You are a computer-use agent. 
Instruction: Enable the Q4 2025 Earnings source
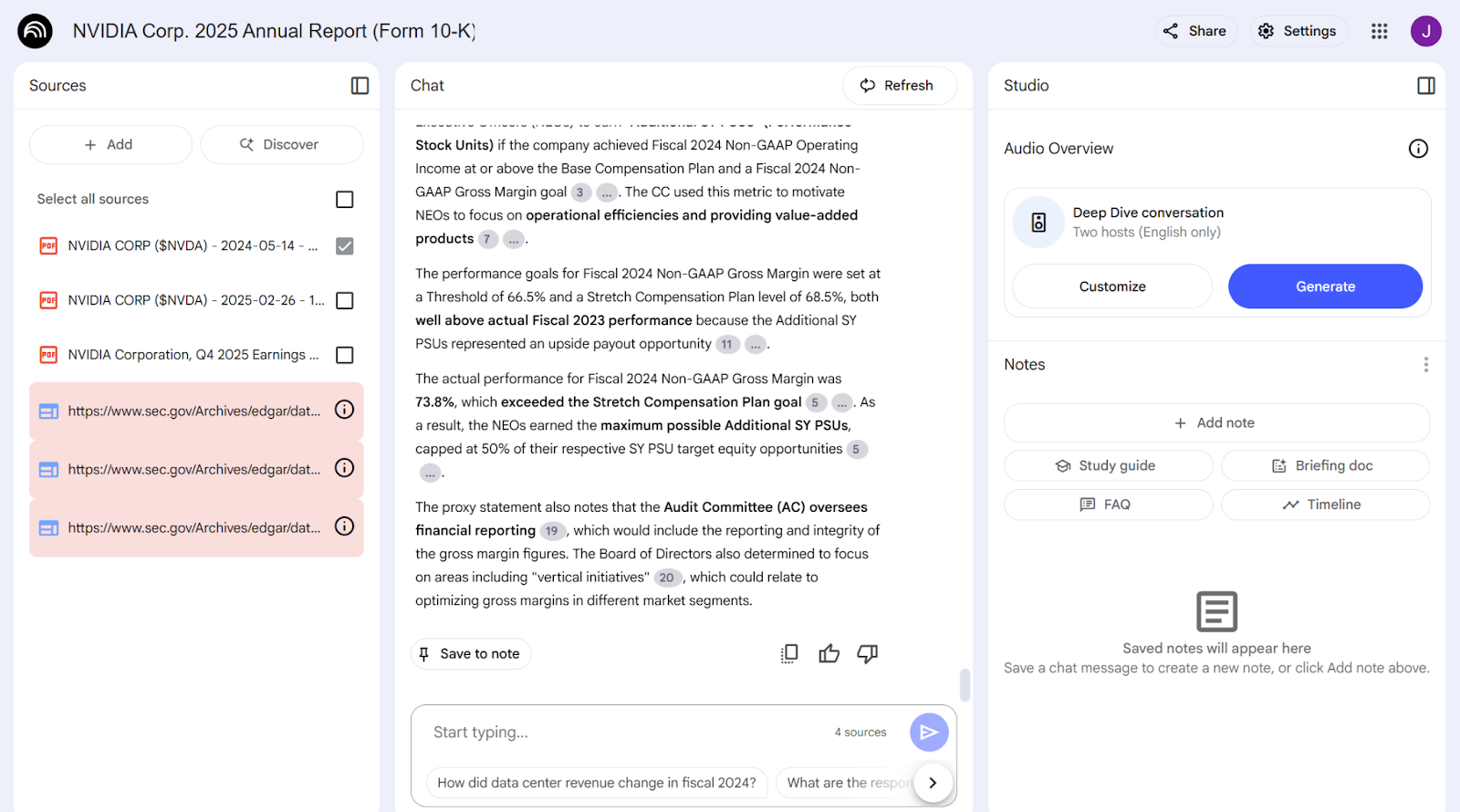coord(344,355)
